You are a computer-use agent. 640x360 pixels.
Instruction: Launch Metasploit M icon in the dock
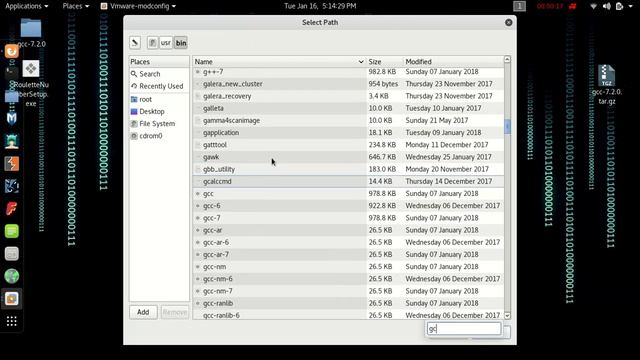11,119
